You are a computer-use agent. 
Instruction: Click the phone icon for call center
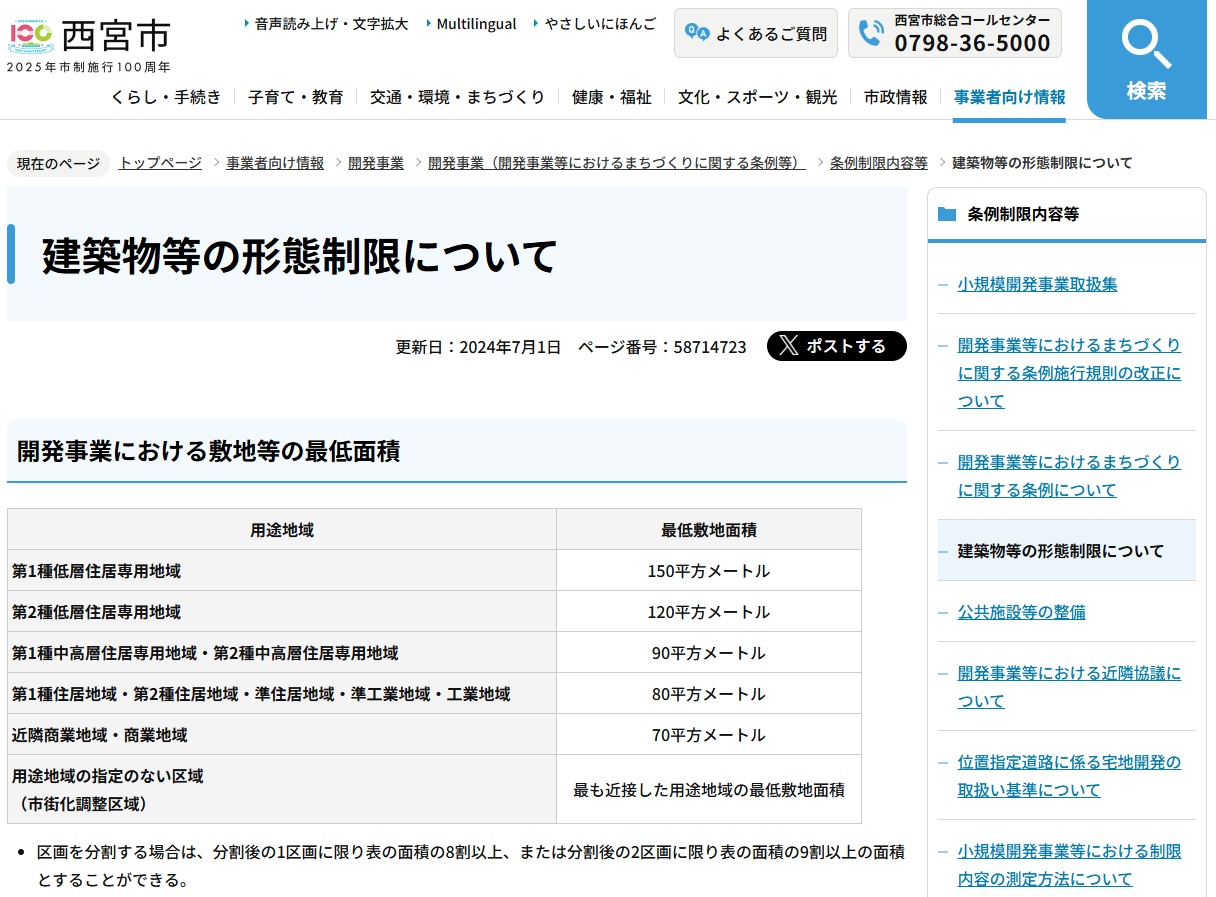[x=871, y=33]
